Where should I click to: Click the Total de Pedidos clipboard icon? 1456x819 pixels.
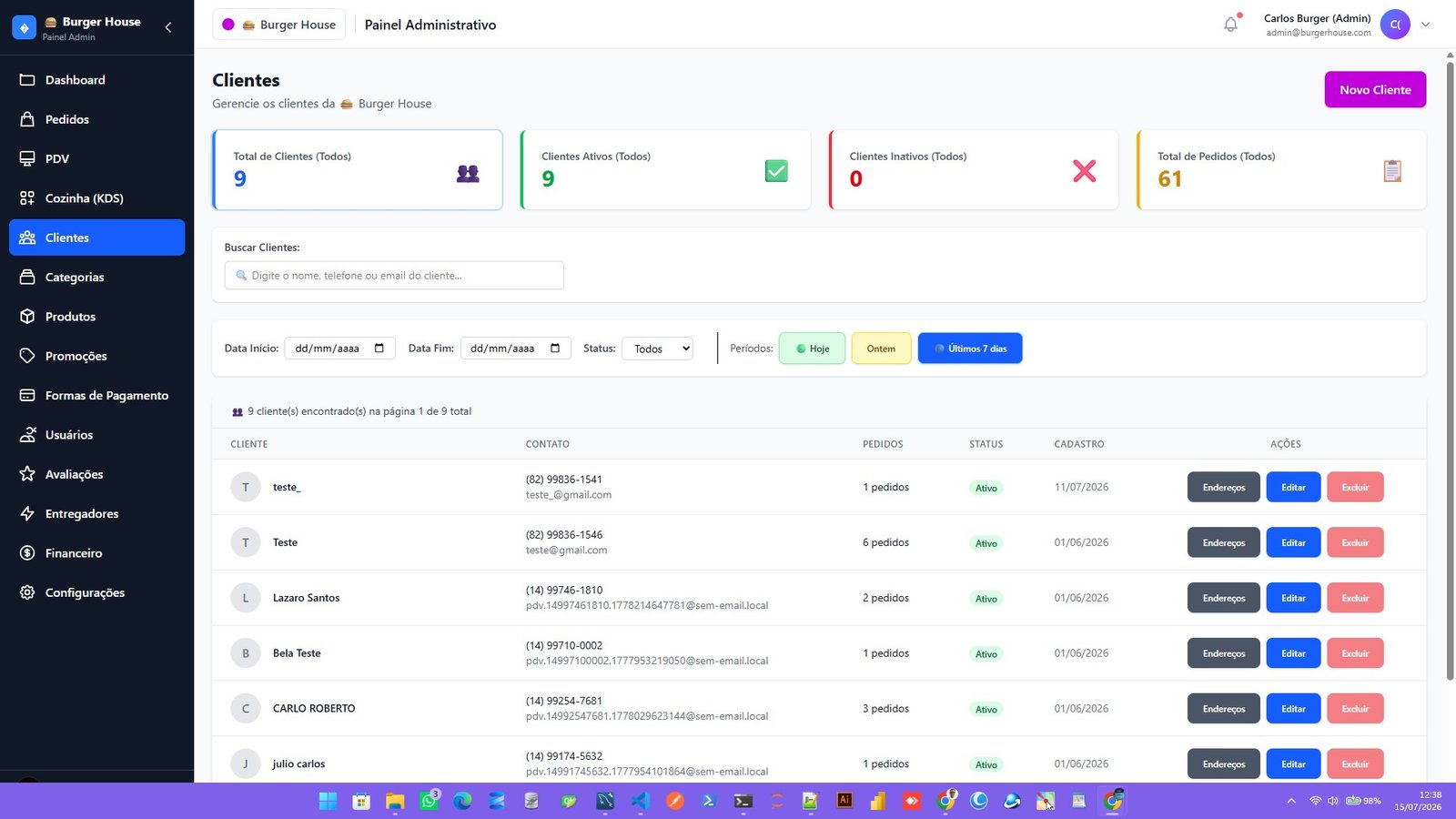(x=1392, y=171)
